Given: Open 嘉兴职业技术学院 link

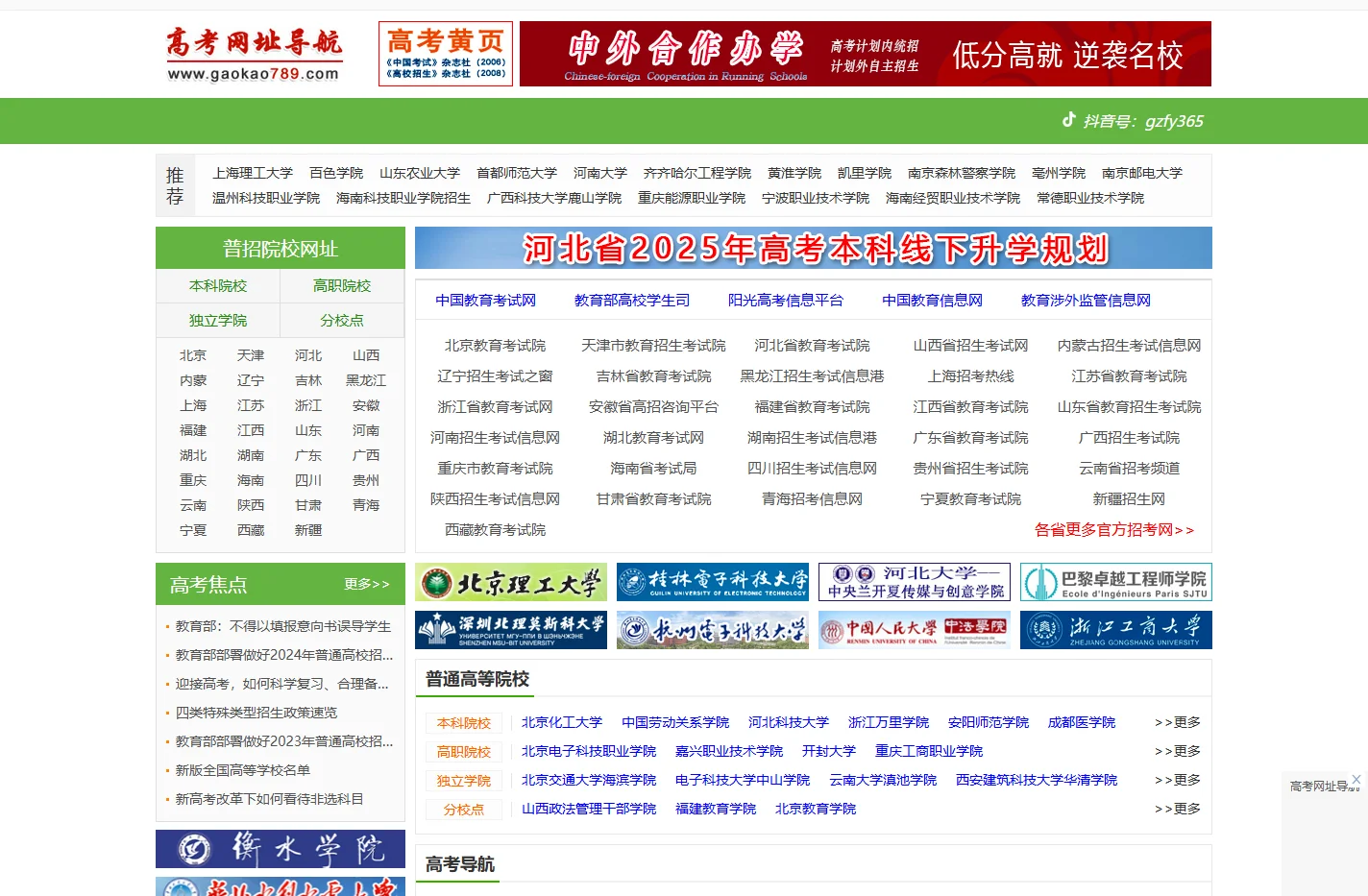Looking at the screenshot, I should (729, 751).
